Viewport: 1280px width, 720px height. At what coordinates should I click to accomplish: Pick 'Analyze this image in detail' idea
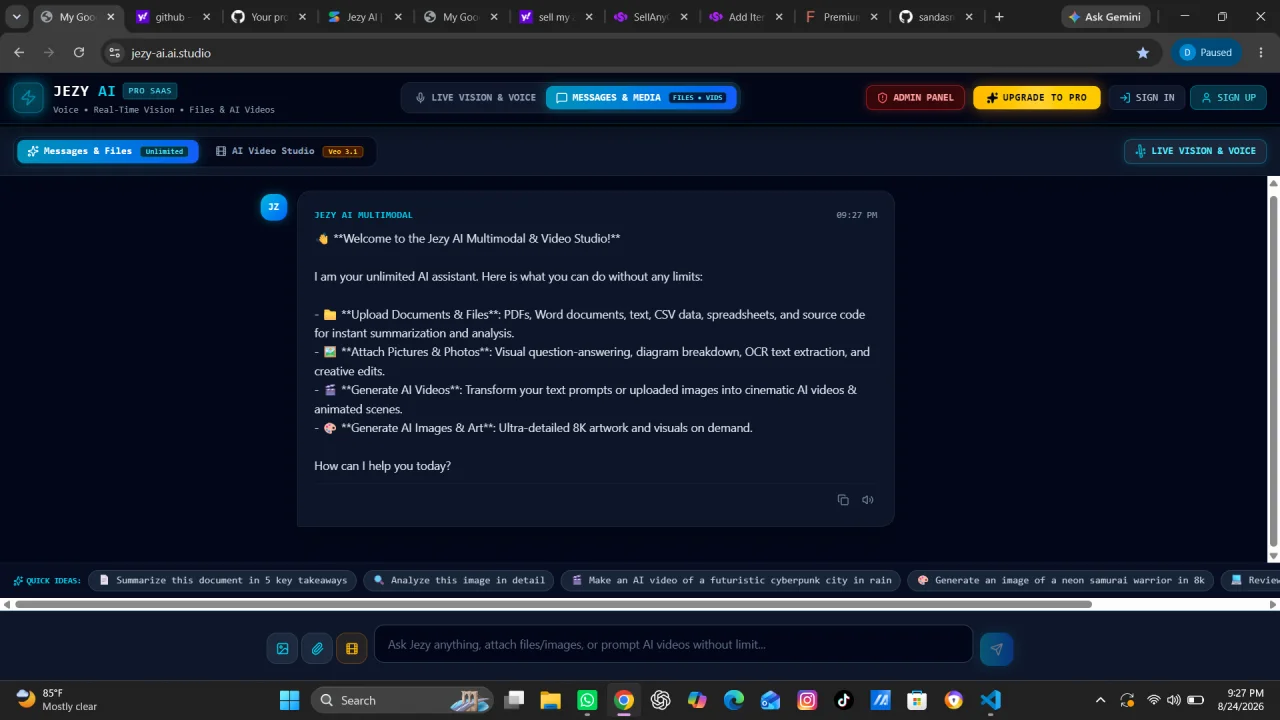point(459,580)
